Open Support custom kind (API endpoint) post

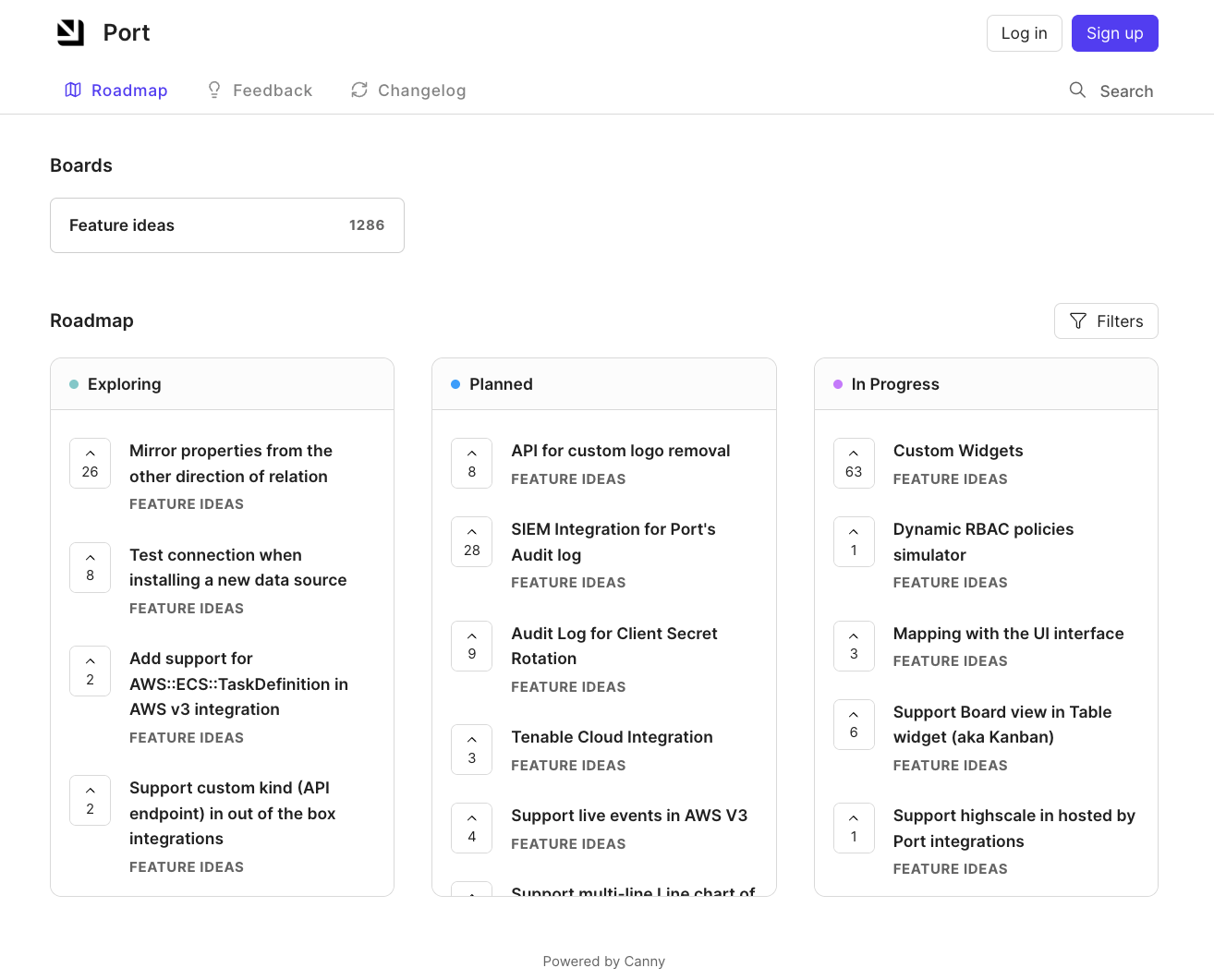point(233,814)
